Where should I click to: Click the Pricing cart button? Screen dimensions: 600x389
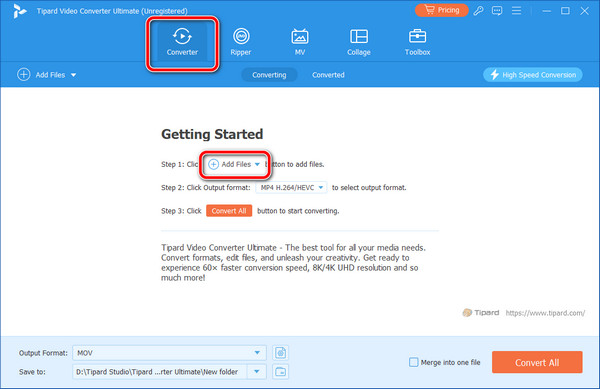(x=442, y=10)
